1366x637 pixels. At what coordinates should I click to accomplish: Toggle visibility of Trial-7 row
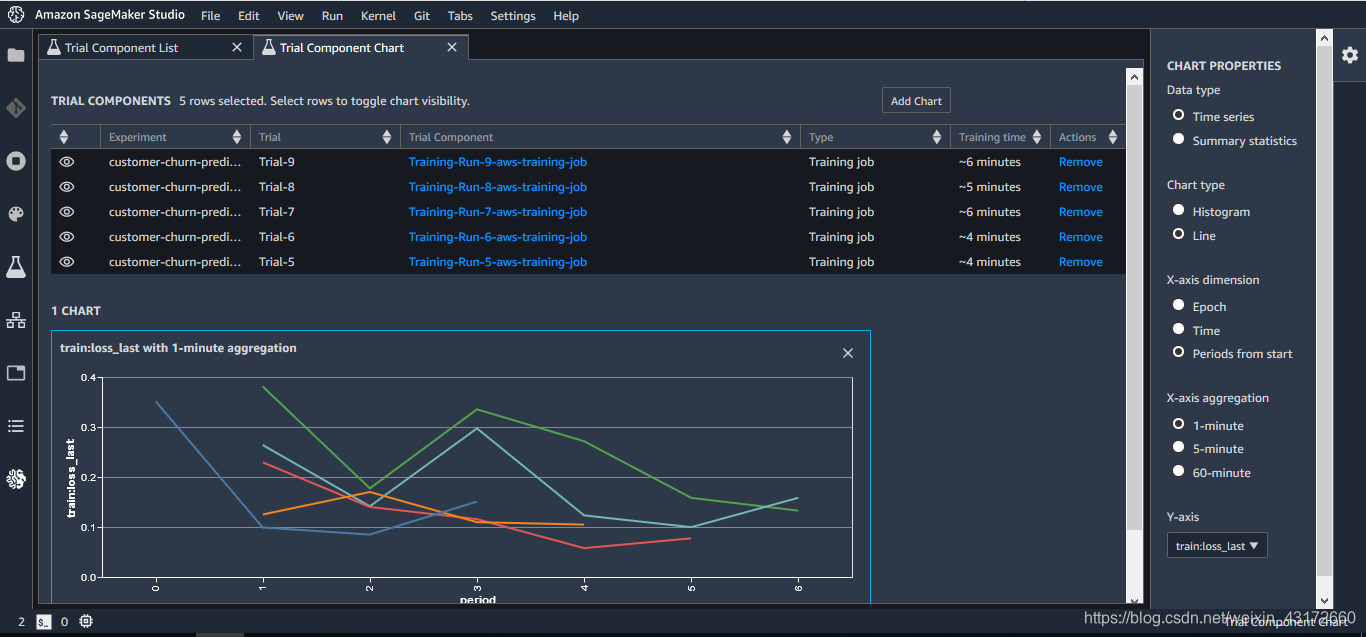pyautogui.click(x=67, y=212)
